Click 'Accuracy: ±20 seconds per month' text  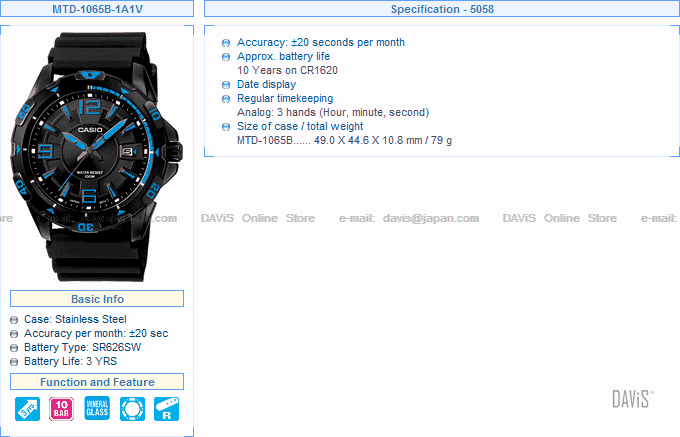[x=320, y=42]
